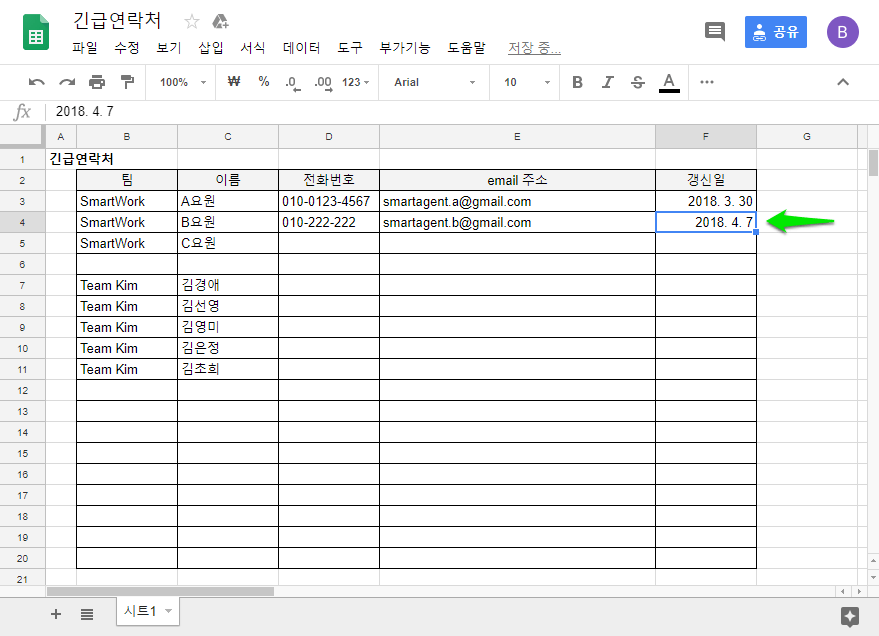Open the comment history panel
The height and width of the screenshot is (636, 879).
pyautogui.click(x=714, y=31)
